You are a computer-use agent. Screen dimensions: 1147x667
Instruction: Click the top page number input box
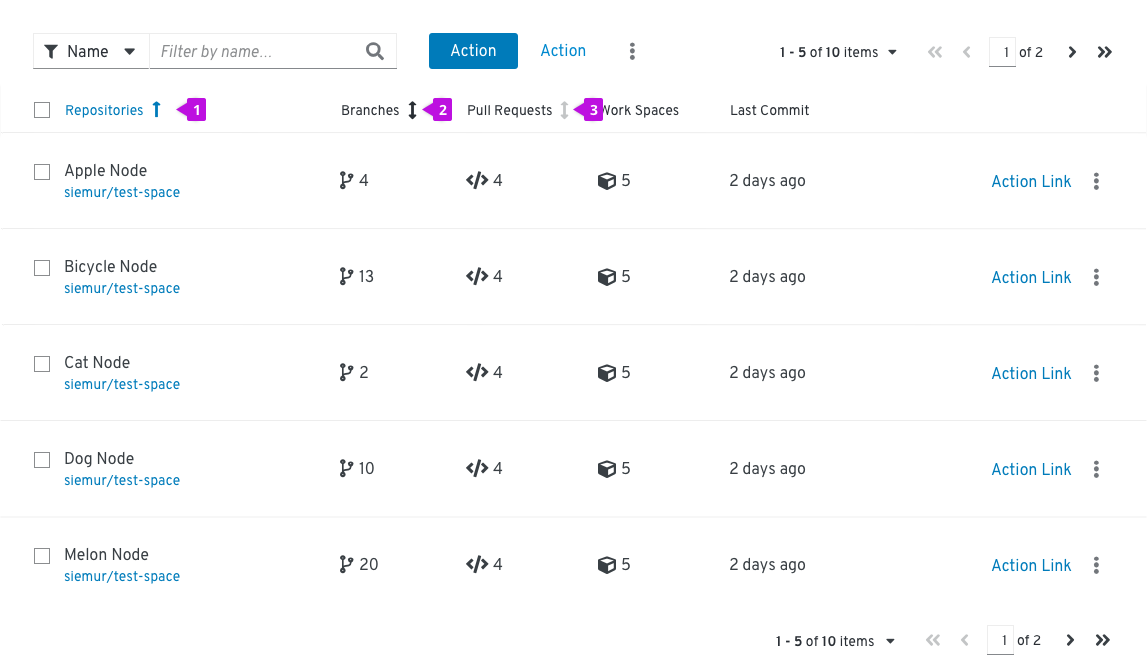pos(1002,52)
